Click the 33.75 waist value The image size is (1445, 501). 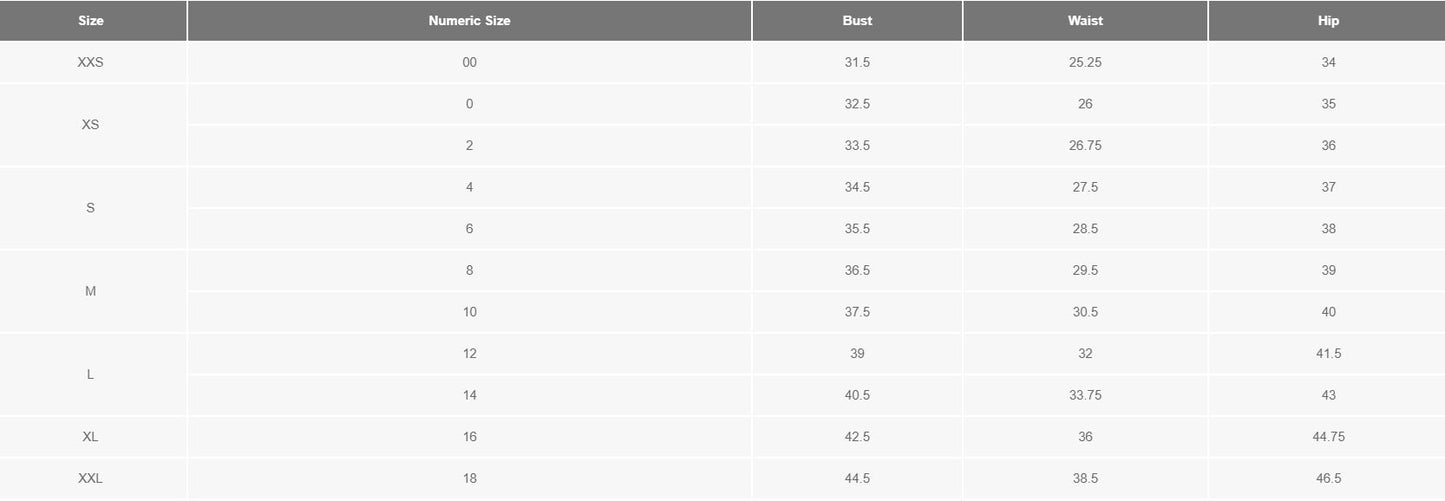1085,395
